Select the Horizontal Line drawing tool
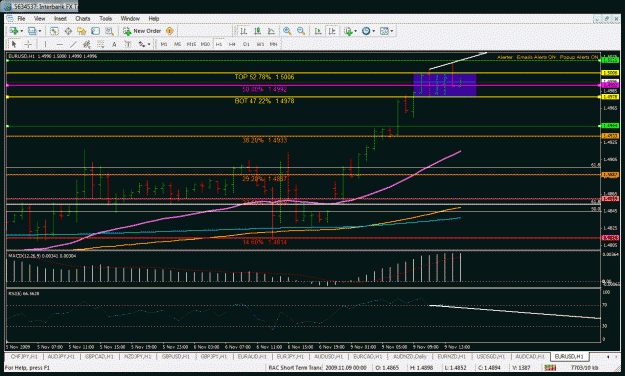 [x=59, y=44]
